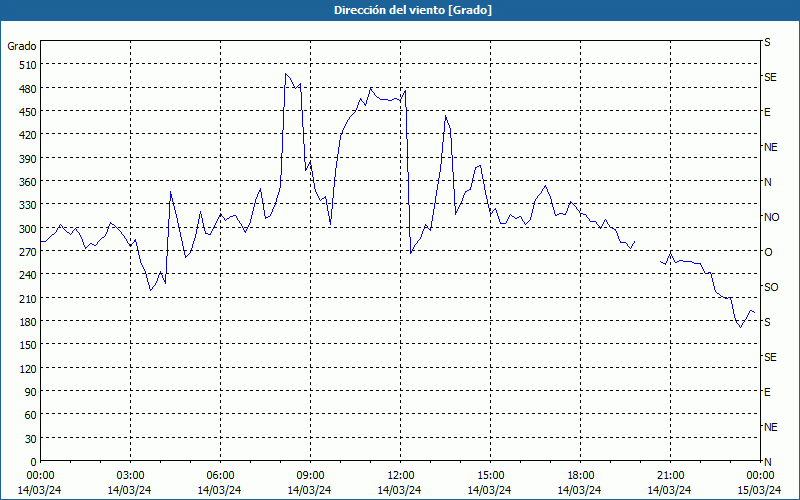Select the 420 degree axis label
The width and height of the screenshot is (800, 500).
tap(29, 135)
